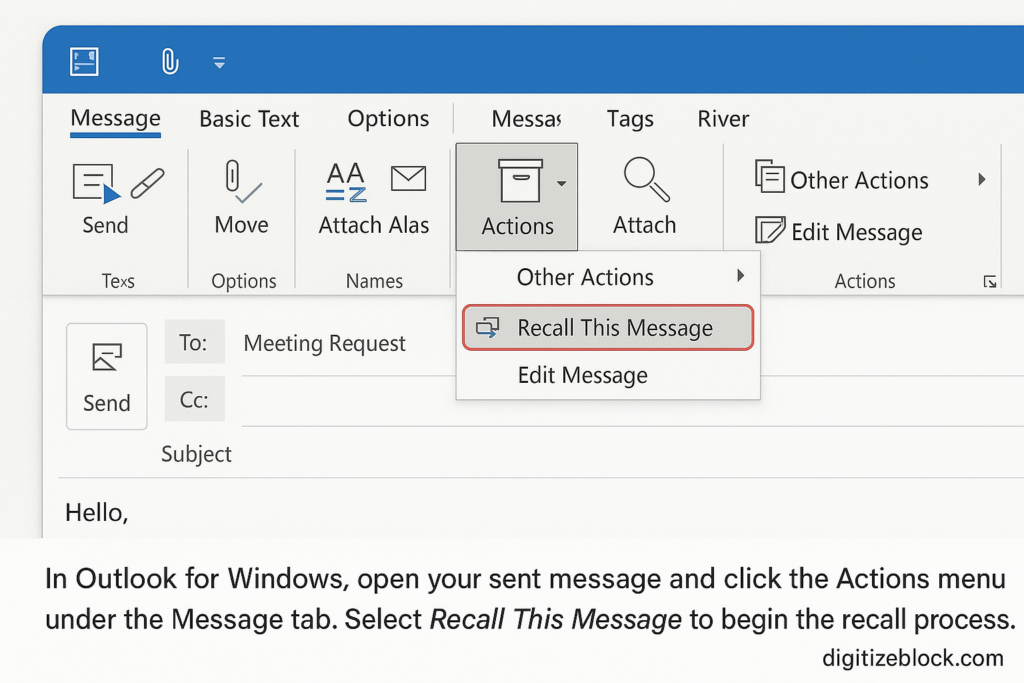Click the Options group label under Move

[x=244, y=281]
